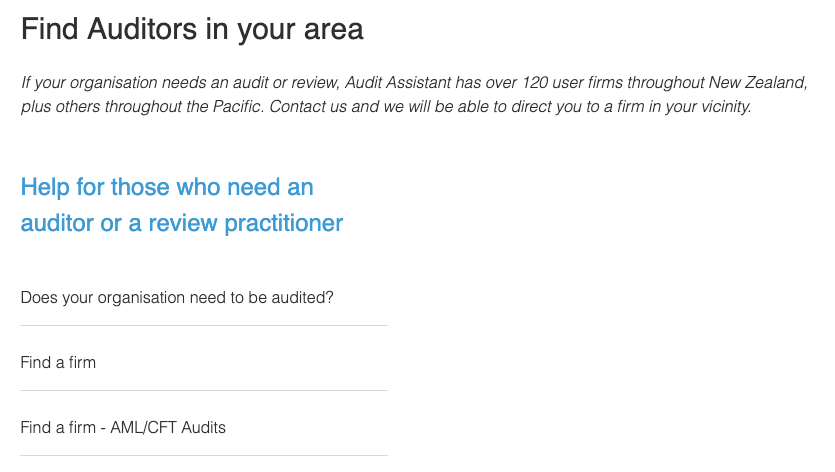Click divider line below "Find a firm"
835x472 pixels.
(x=204, y=390)
